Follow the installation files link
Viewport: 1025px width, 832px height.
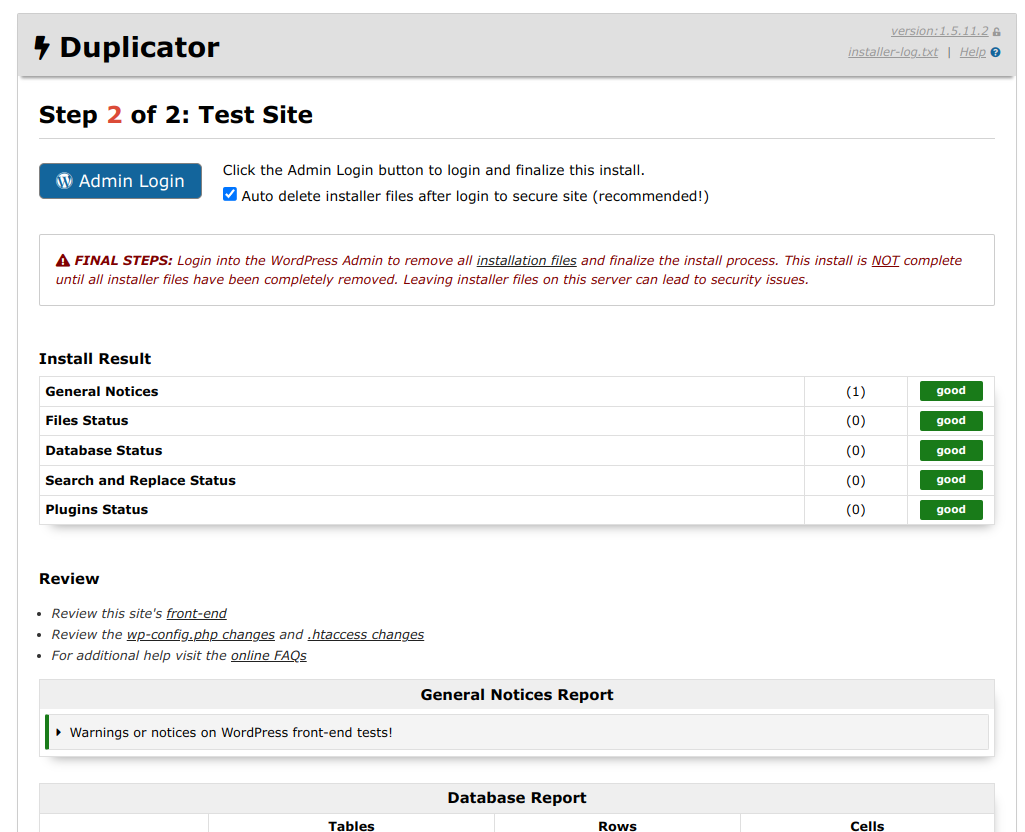pos(526,261)
